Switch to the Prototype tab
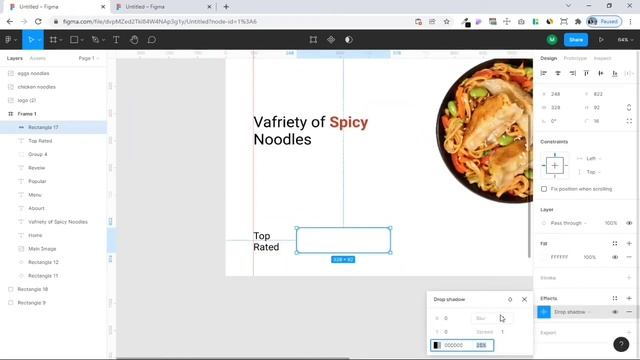Image resolution: width=640 pixels, height=360 pixels. pos(575,58)
